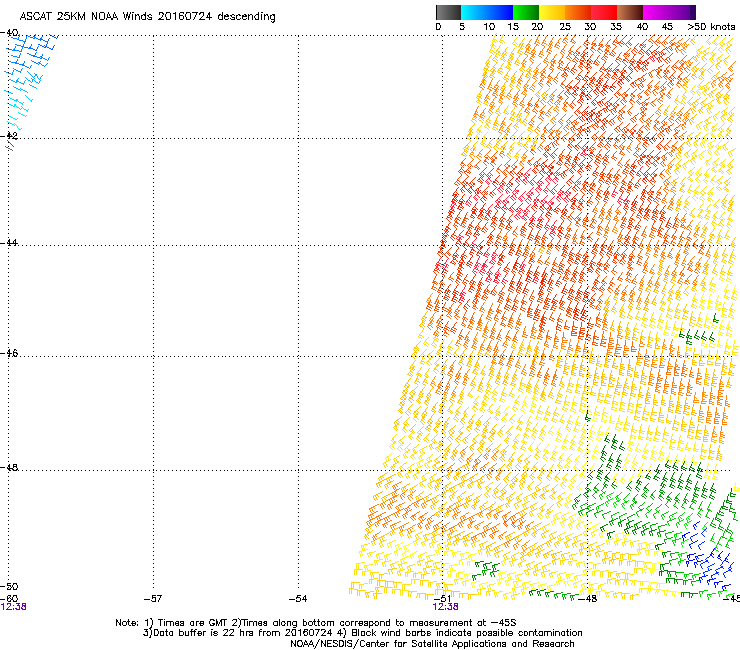Click the '-51' longitude axis label
The image size is (740, 650).
pyautogui.click(x=443, y=597)
